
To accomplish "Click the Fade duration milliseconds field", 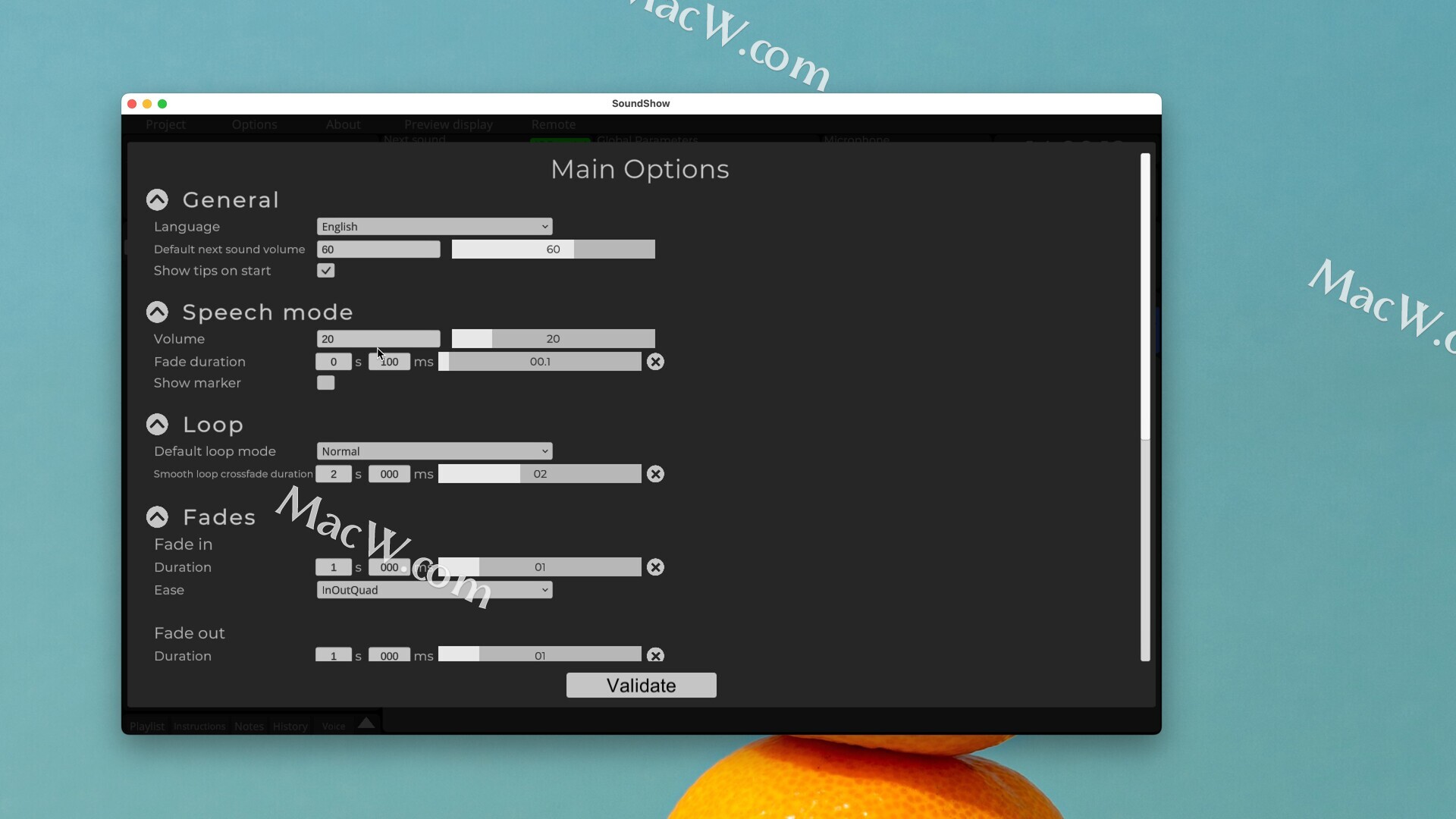I will pyautogui.click(x=389, y=362).
